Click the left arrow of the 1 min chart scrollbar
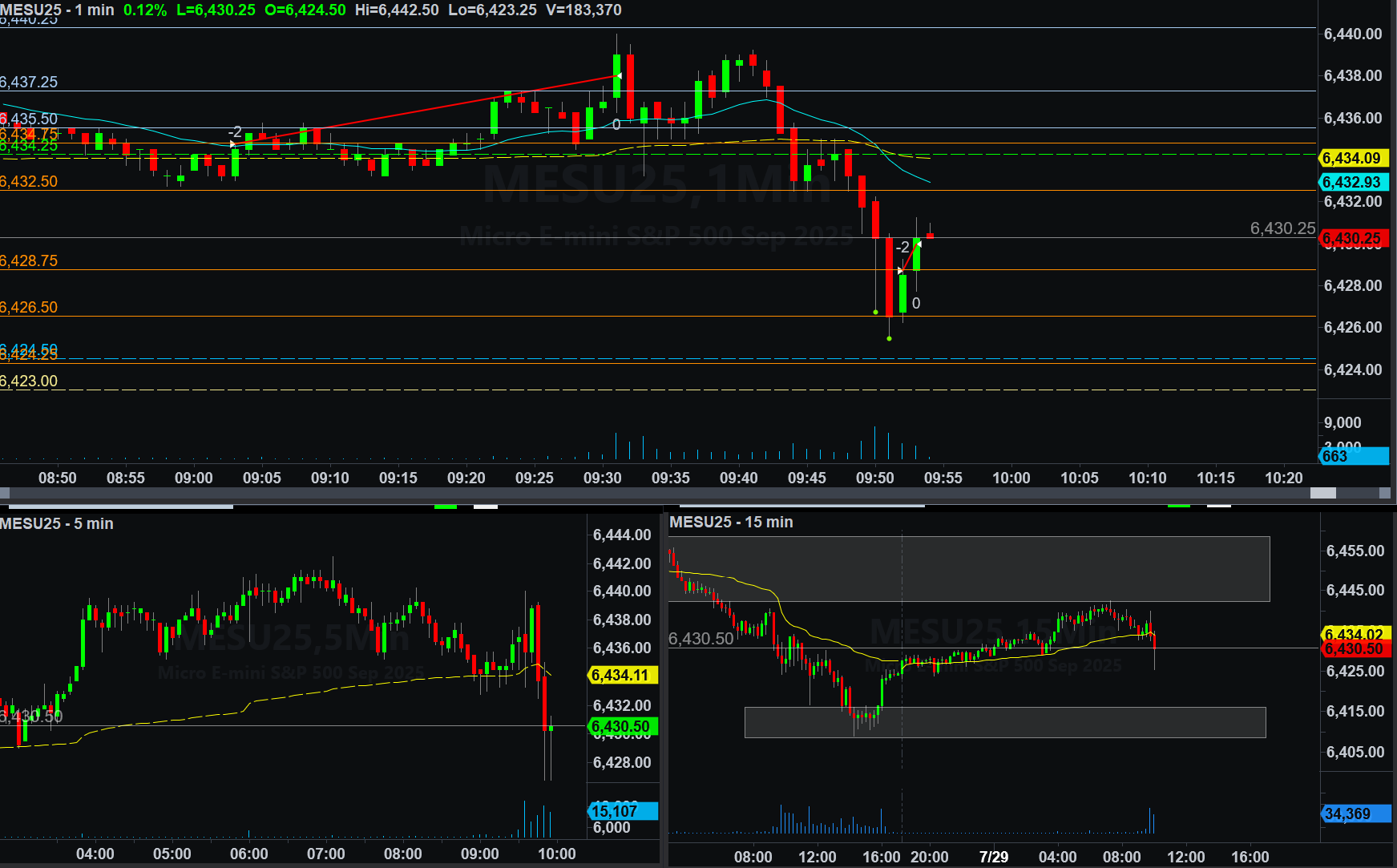This screenshot has height=868, width=1397. [x=5, y=493]
